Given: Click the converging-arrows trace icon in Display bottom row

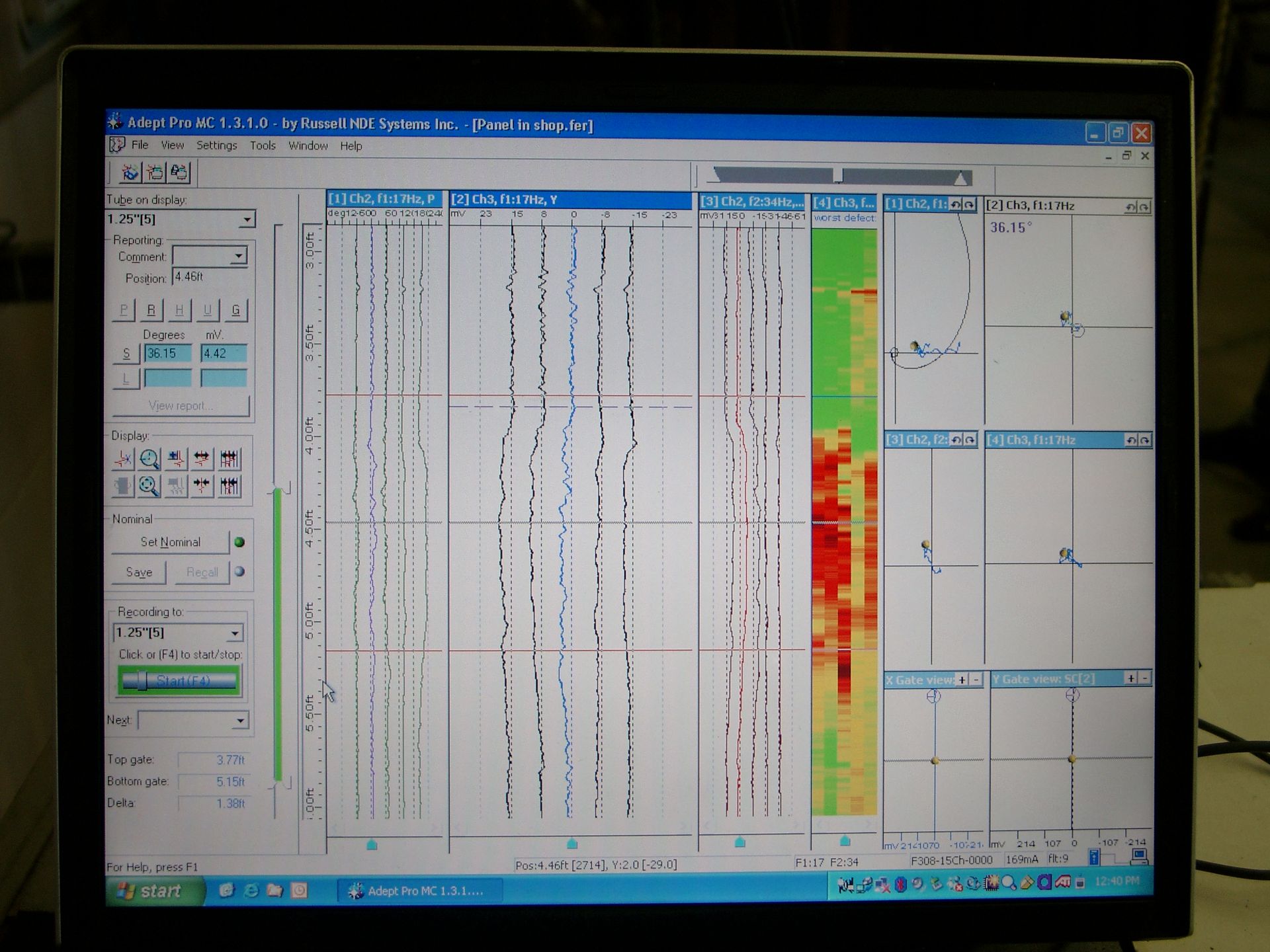Looking at the screenshot, I should (x=202, y=486).
